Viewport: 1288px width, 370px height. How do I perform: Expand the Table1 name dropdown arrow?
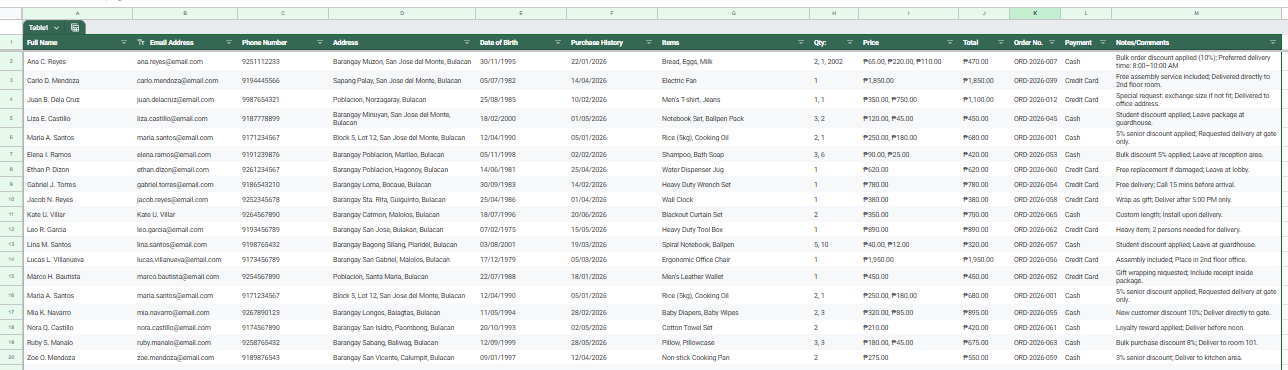tap(56, 27)
